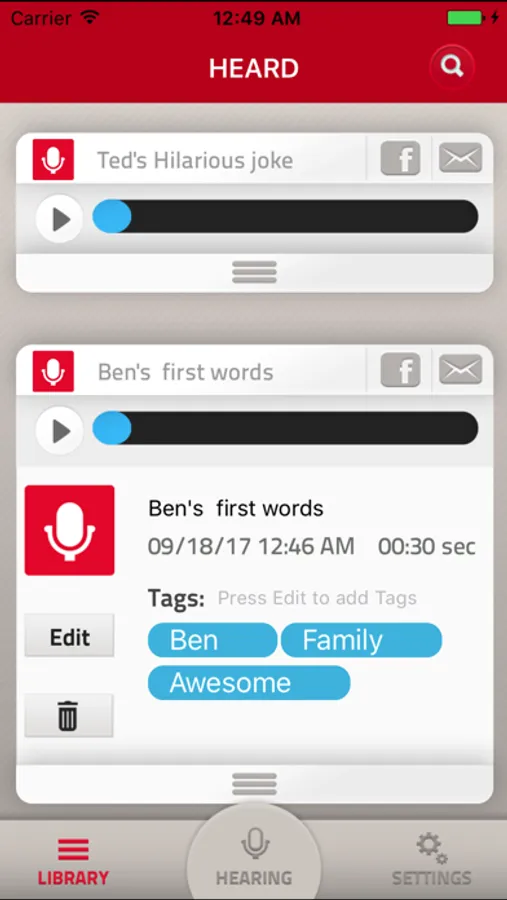The image size is (507, 900).
Task: Expand Ted's Hilarious joke card details handle
Action: point(254,272)
